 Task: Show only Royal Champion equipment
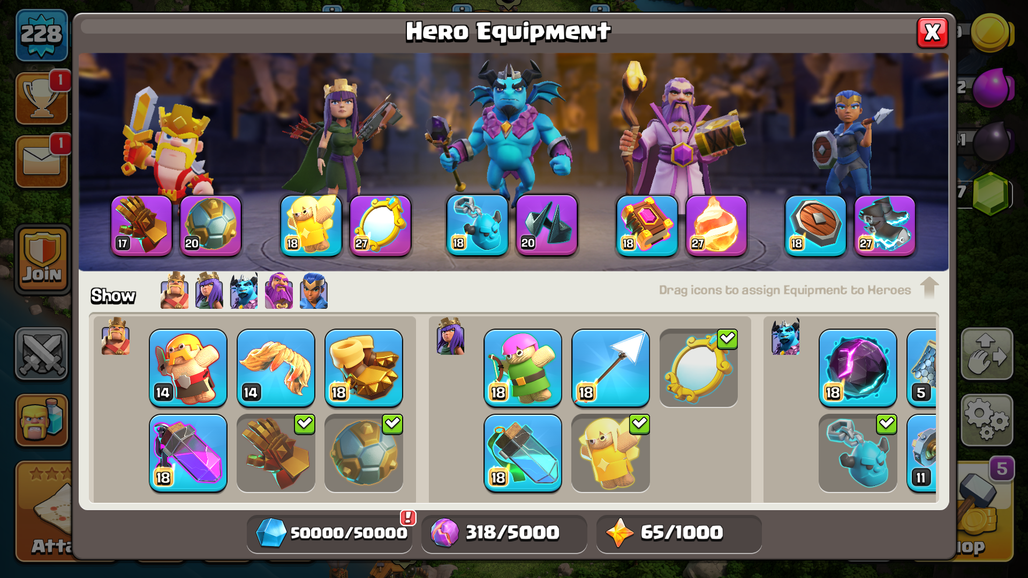pos(313,291)
